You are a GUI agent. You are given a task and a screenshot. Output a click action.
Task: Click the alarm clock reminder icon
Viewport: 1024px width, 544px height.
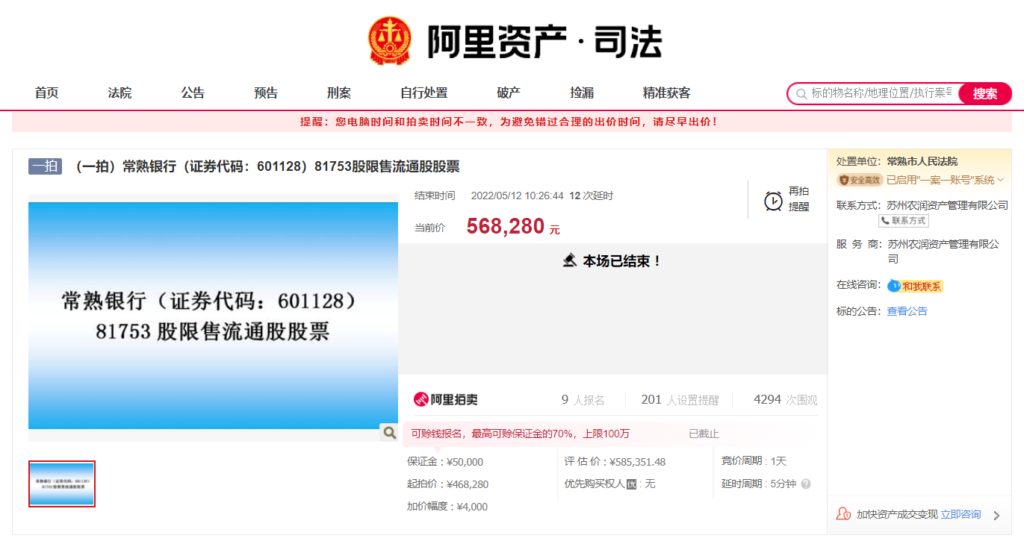(x=773, y=200)
